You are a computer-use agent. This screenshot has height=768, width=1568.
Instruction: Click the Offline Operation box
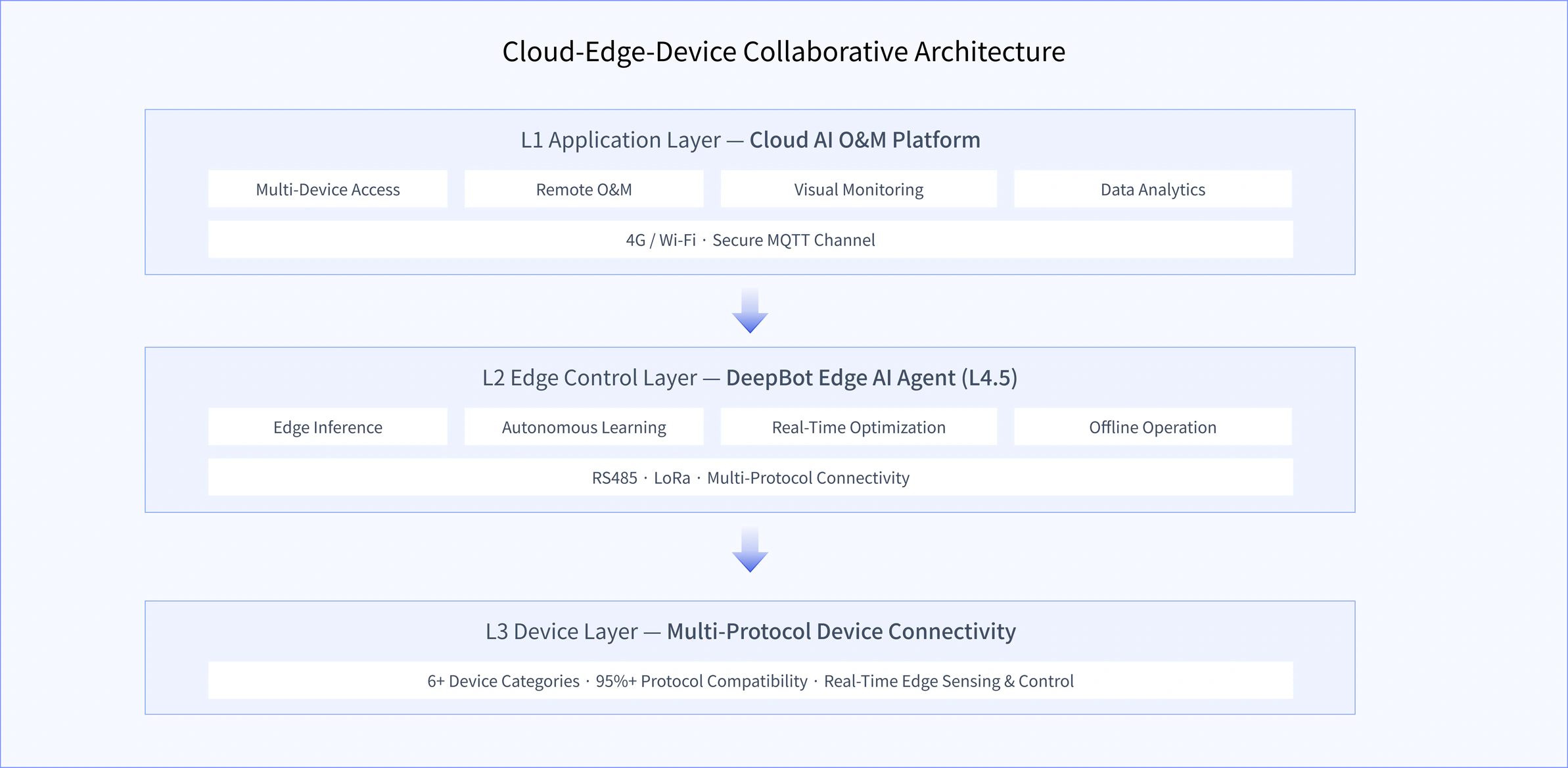1153,427
